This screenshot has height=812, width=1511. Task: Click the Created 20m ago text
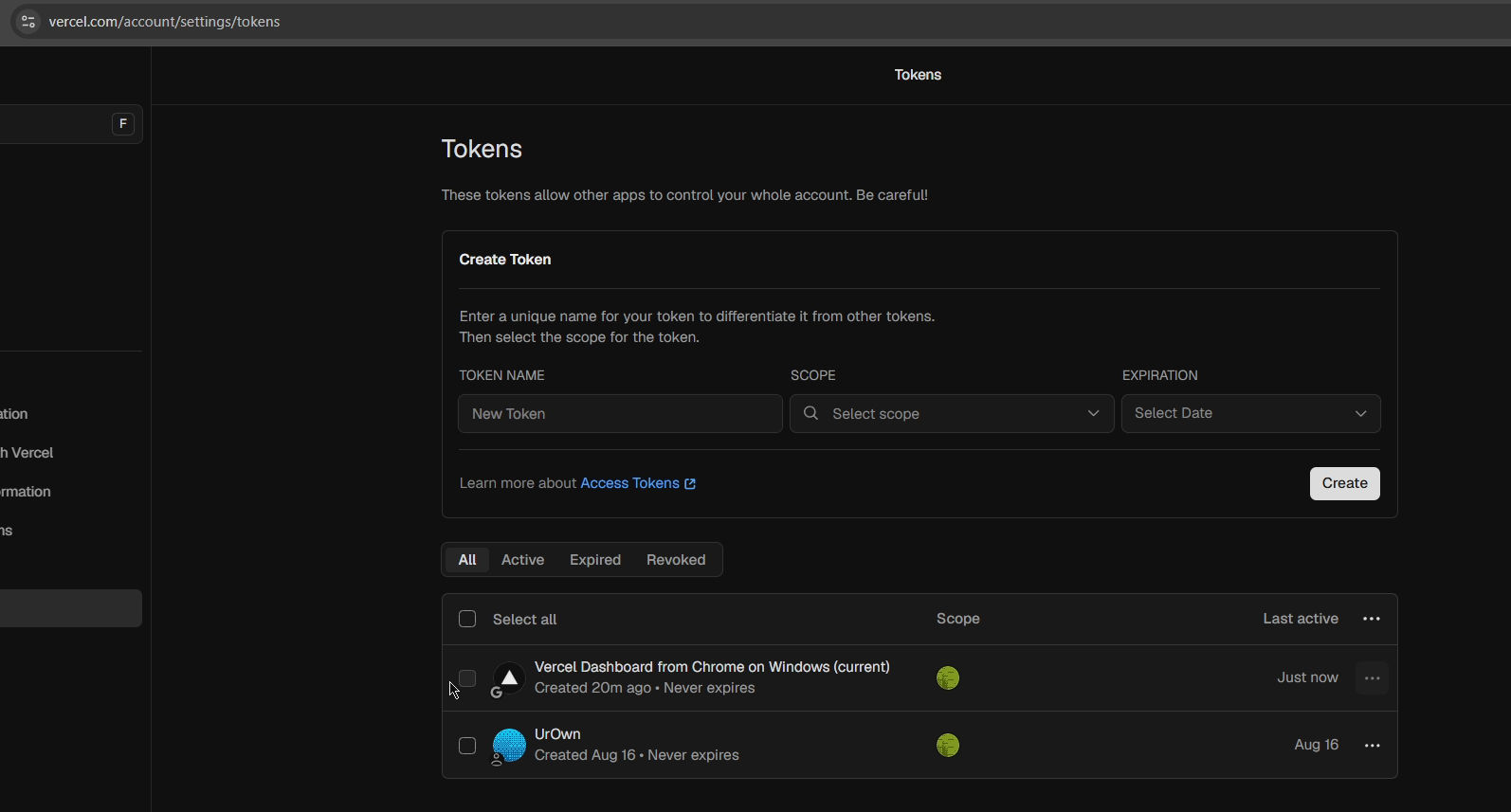tap(592, 688)
